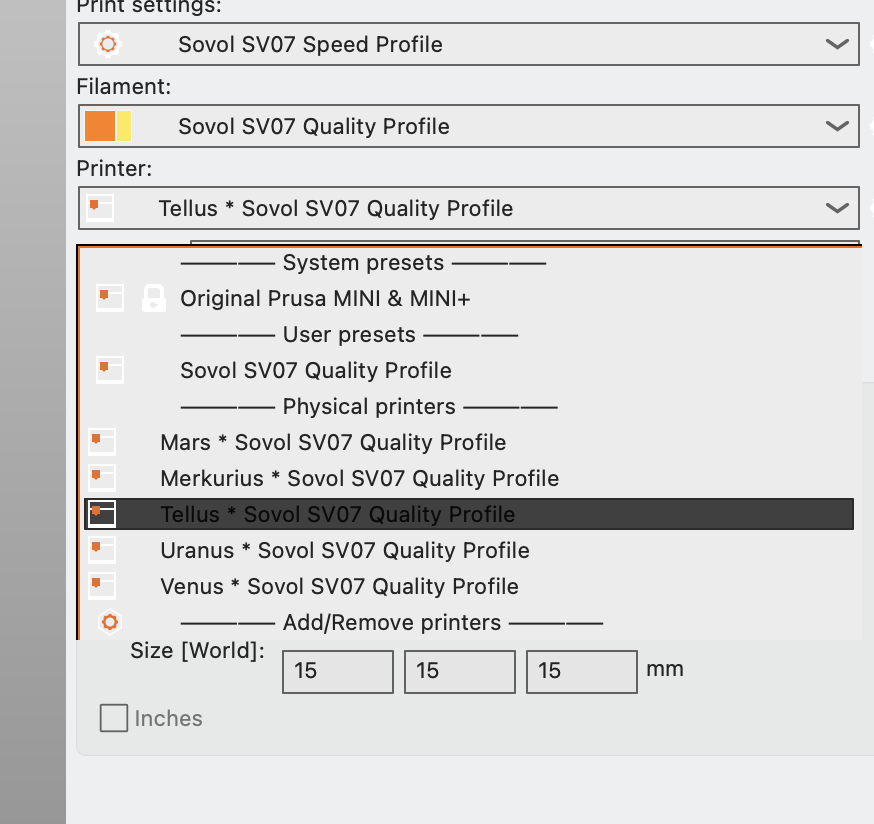
Task: Click the System presets header text
Action: tap(363, 262)
